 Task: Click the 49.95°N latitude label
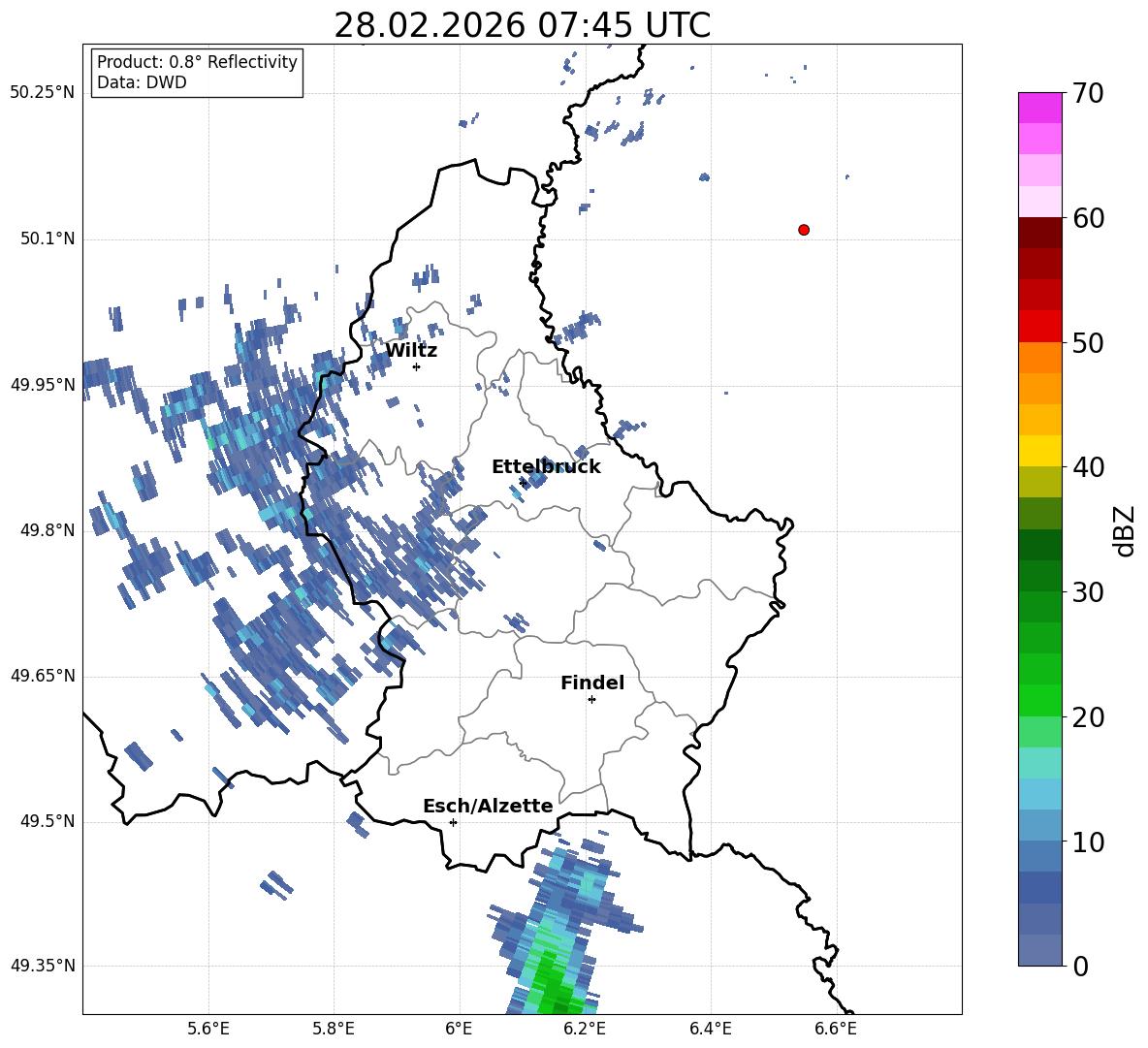click(43, 385)
